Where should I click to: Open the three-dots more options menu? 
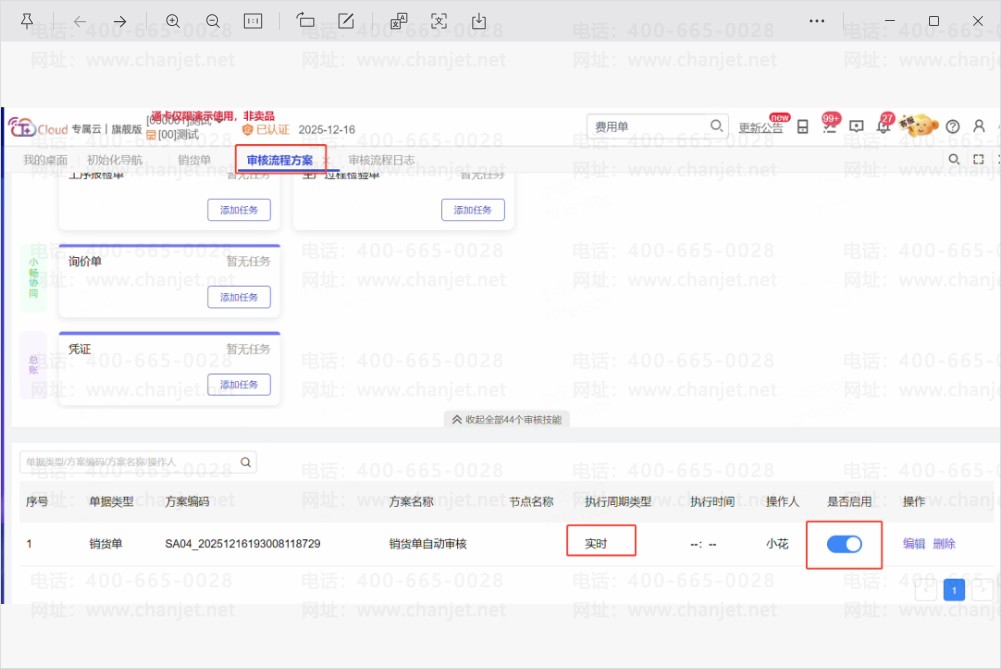point(817,21)
